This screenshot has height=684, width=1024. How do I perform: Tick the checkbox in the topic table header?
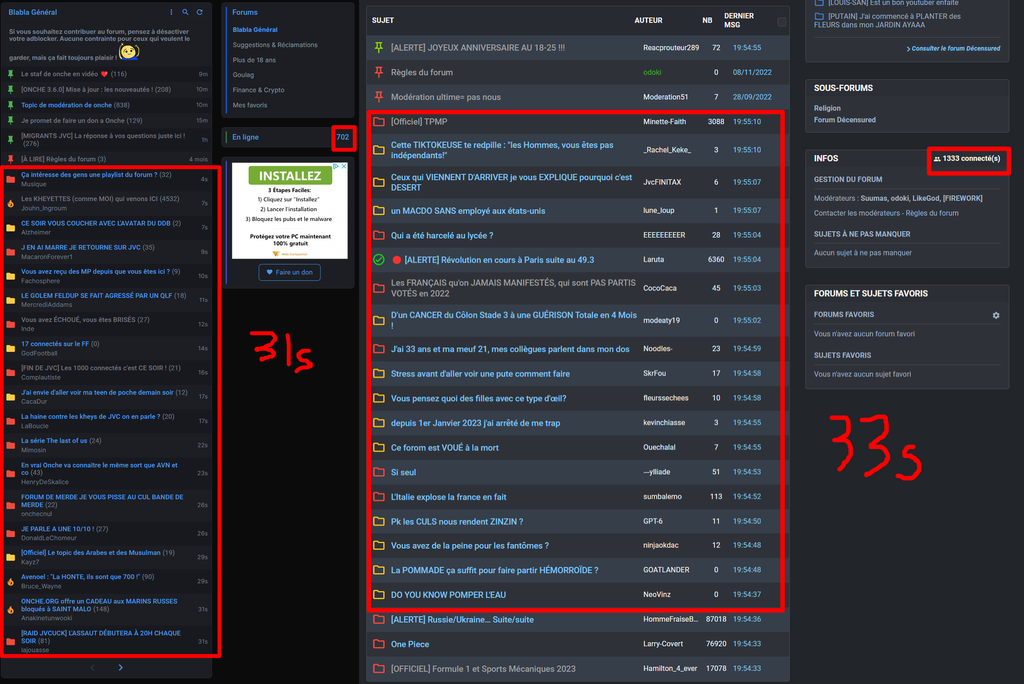(782, 22)
